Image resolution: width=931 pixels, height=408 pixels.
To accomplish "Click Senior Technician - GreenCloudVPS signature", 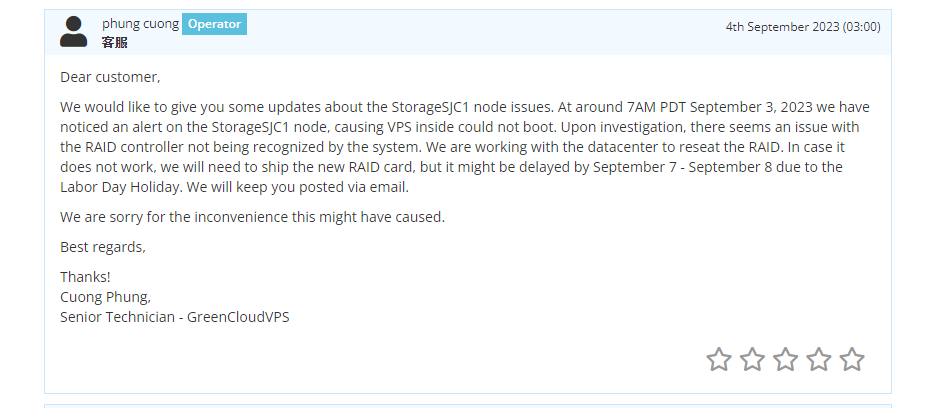I will 175,317.
